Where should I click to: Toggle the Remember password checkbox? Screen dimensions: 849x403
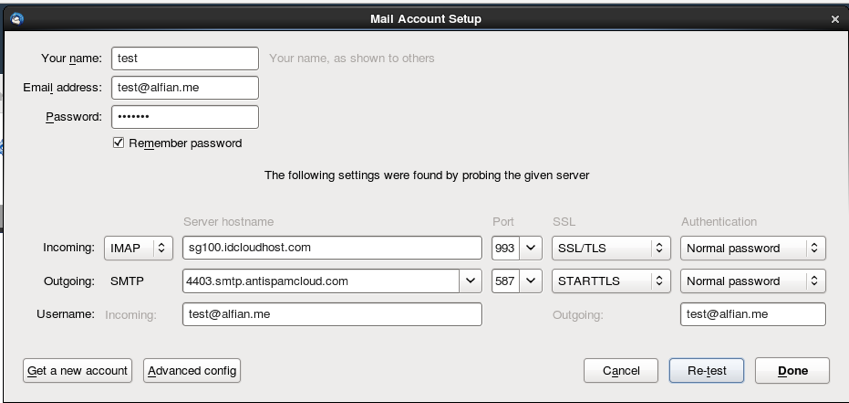click(x=119, y=143)
